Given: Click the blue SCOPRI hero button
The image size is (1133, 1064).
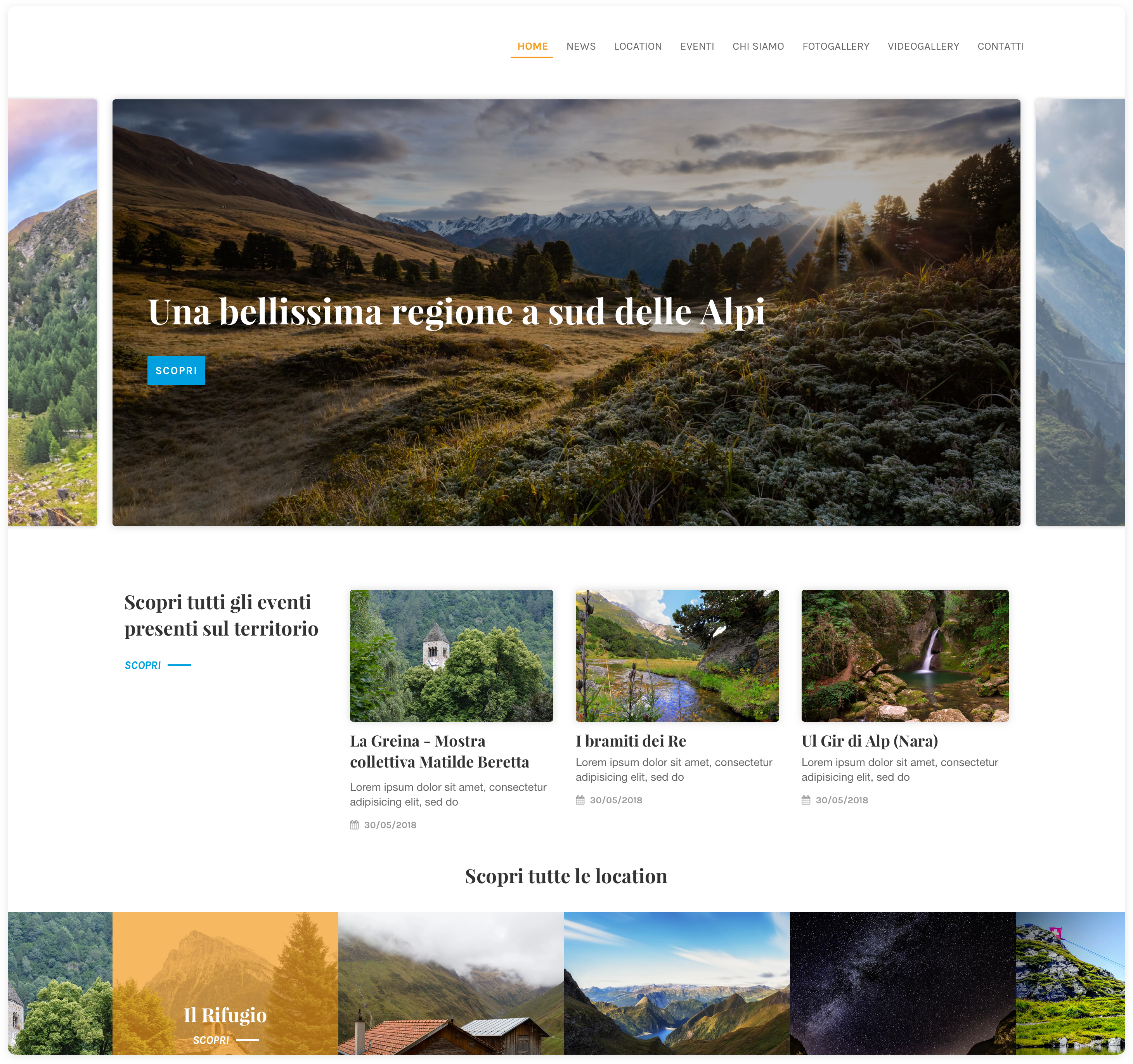Looking at the screenshot, I should tap(176, 371).
